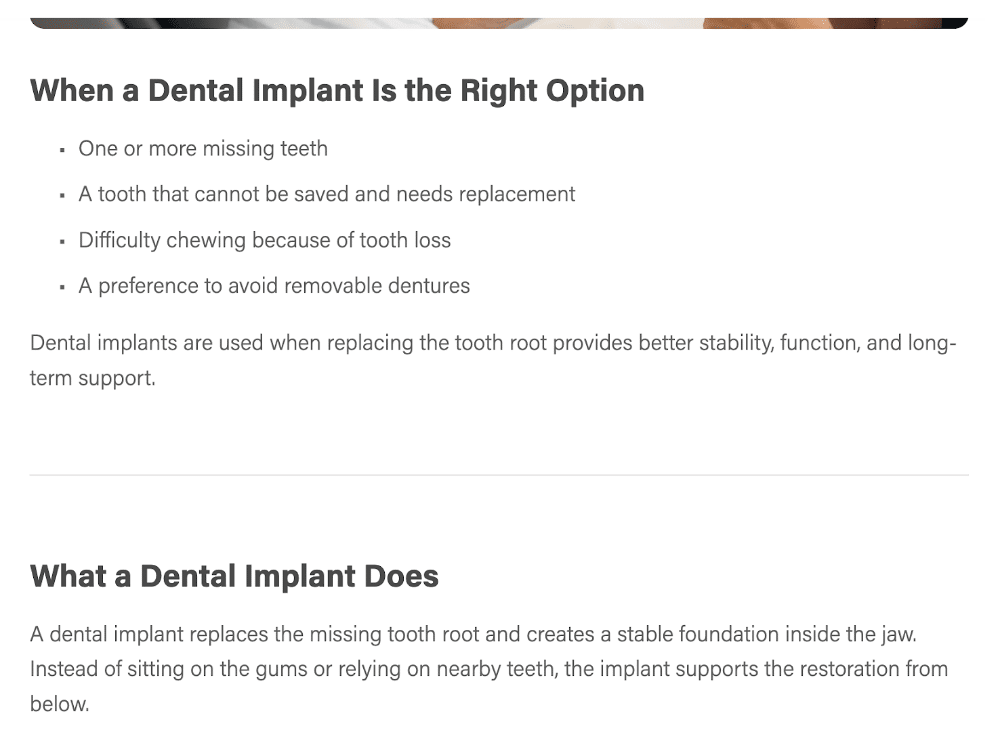Click the "A preference to avoid removable dentures" item
The width and height of the screenshot is (985, 747).
tap(274, 286)
